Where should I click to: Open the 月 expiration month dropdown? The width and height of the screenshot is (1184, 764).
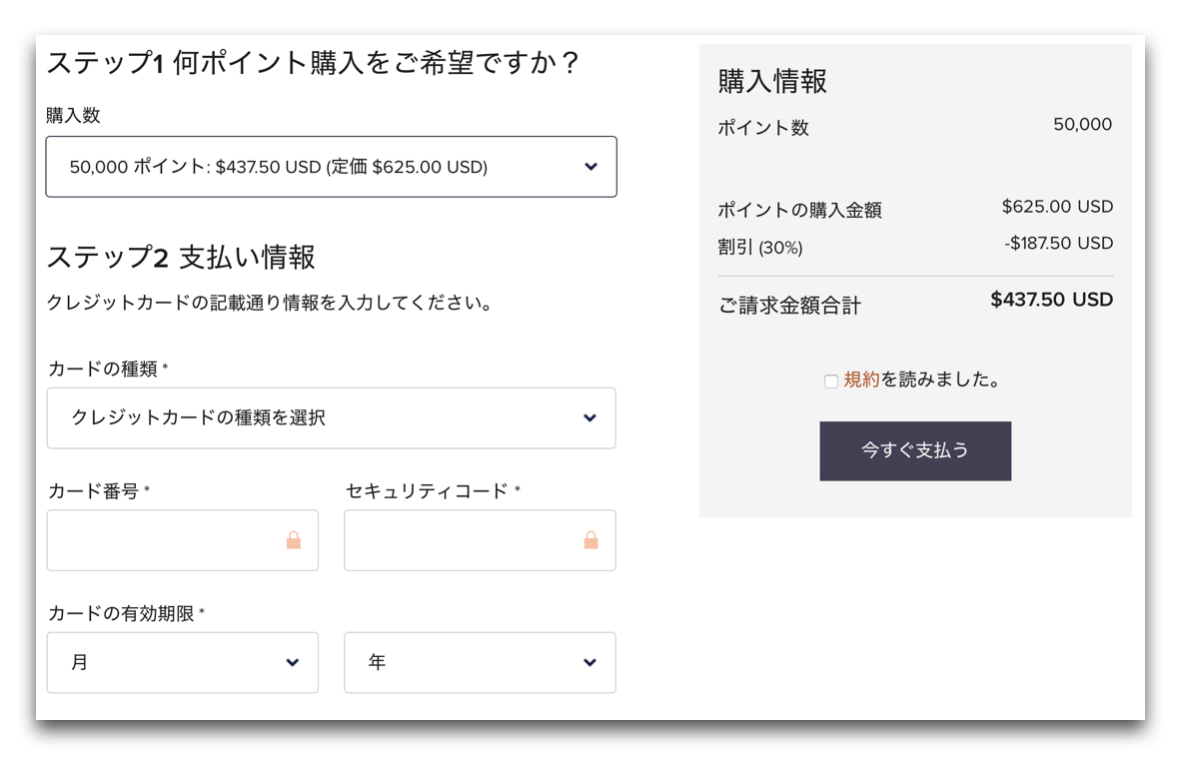pos(183,663)
